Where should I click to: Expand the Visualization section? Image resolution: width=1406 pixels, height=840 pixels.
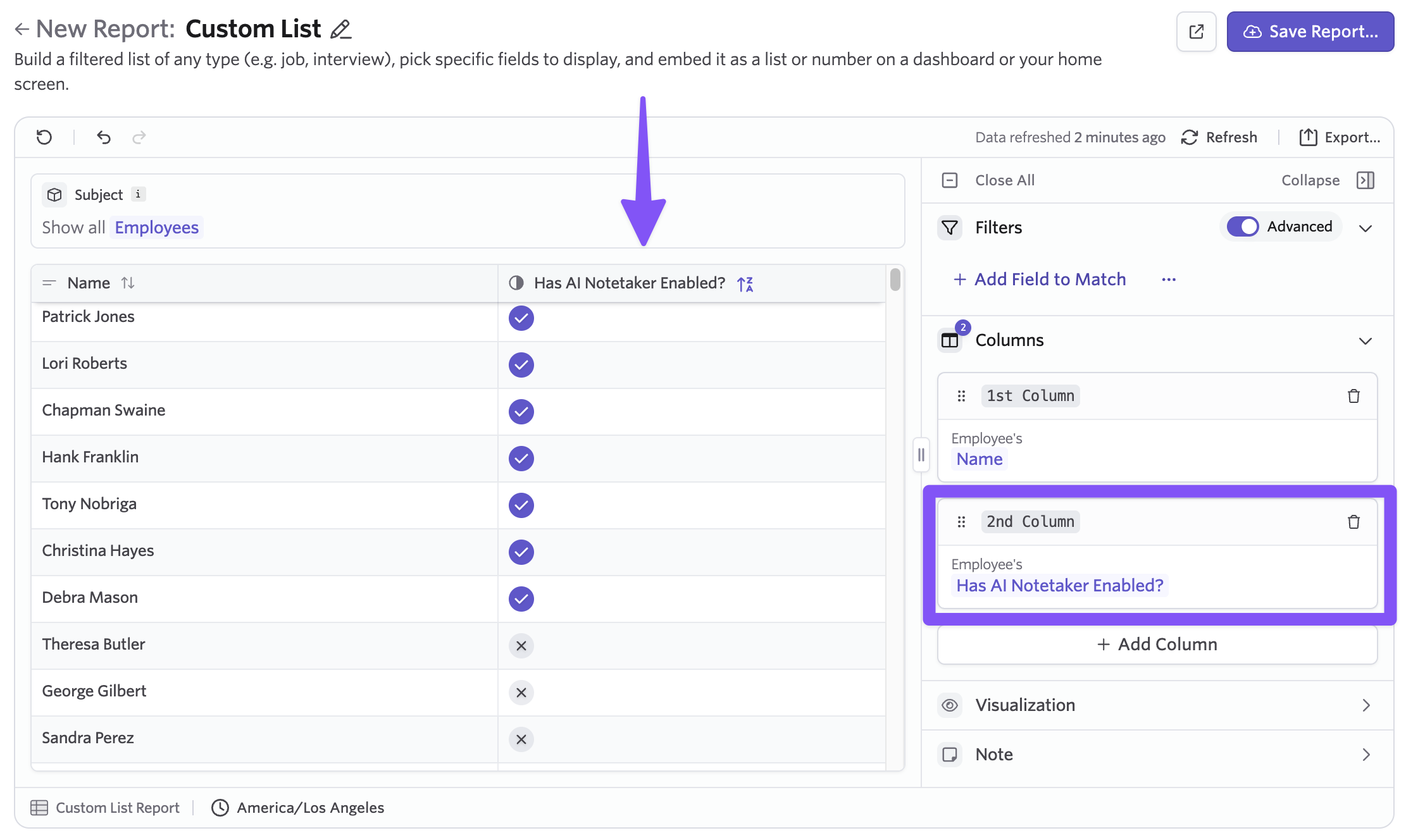click(x=1366, y=705)
